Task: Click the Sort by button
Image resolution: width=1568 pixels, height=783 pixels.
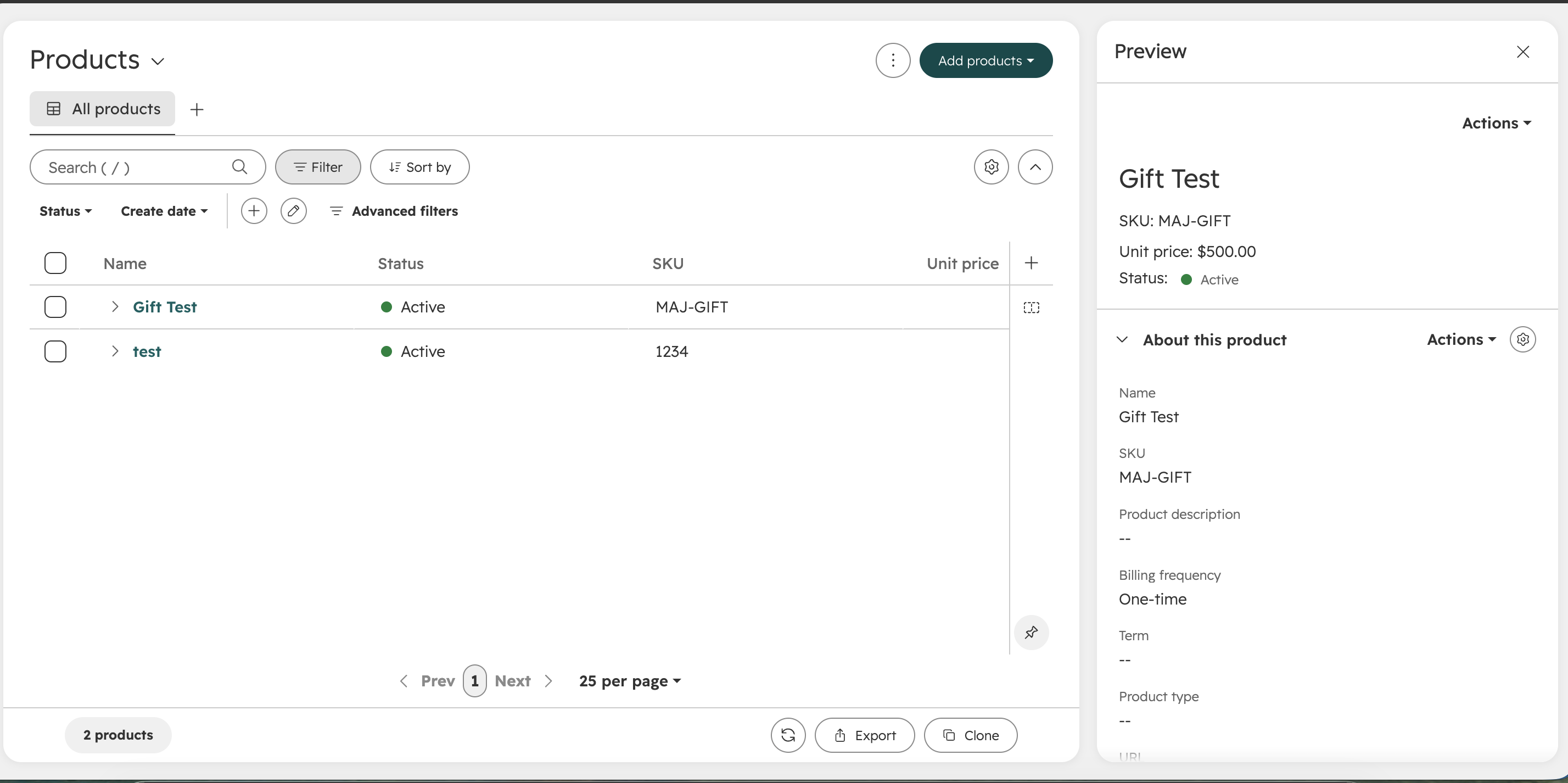Action: (x=419, y=167)
